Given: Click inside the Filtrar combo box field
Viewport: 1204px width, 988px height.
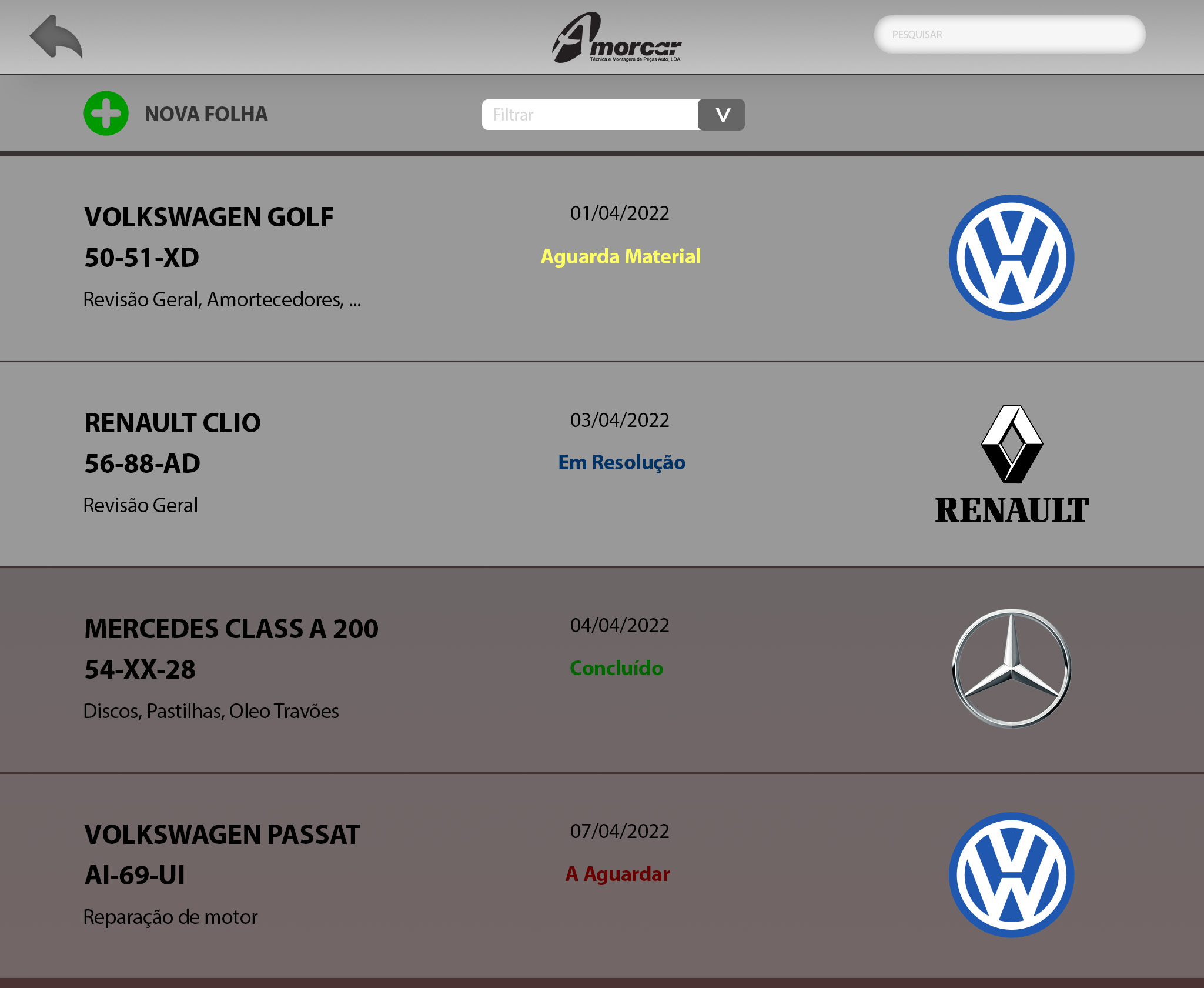Looking at the screenshot, I should pyautogui.click(x=590, y=115).
